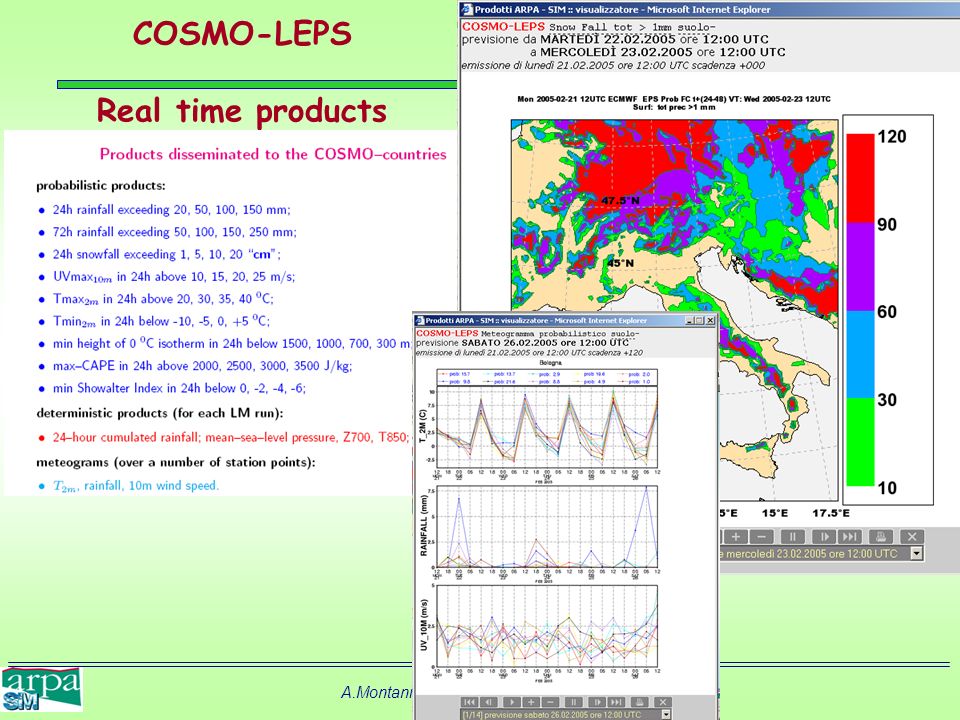Click 'meteograms (over a number of station points):' label
Viewport: 960px width, 720px height.
click(x=176, y=462)
